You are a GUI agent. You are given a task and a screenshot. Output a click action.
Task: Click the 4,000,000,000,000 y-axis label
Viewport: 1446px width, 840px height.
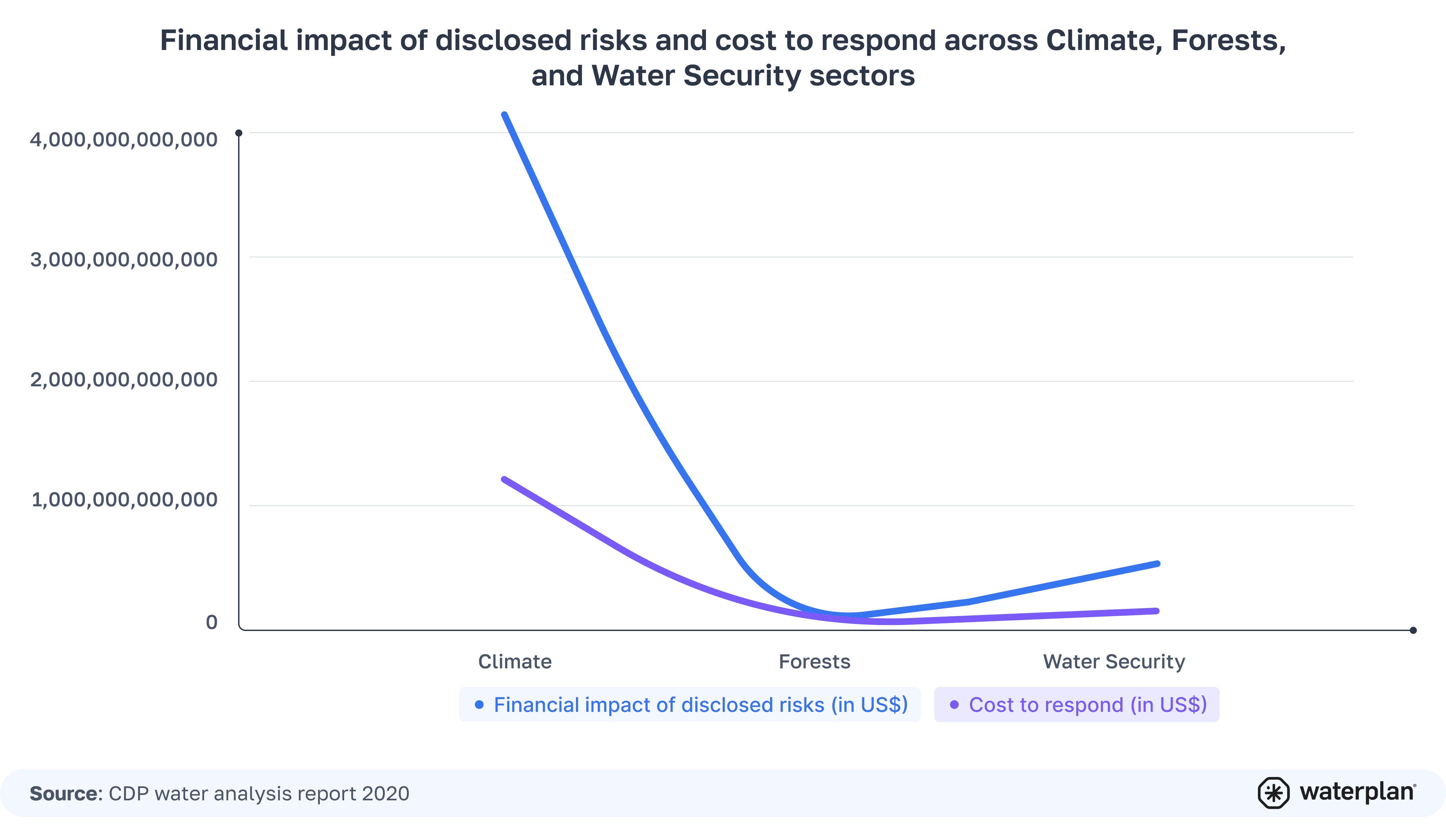pos(124,139)
